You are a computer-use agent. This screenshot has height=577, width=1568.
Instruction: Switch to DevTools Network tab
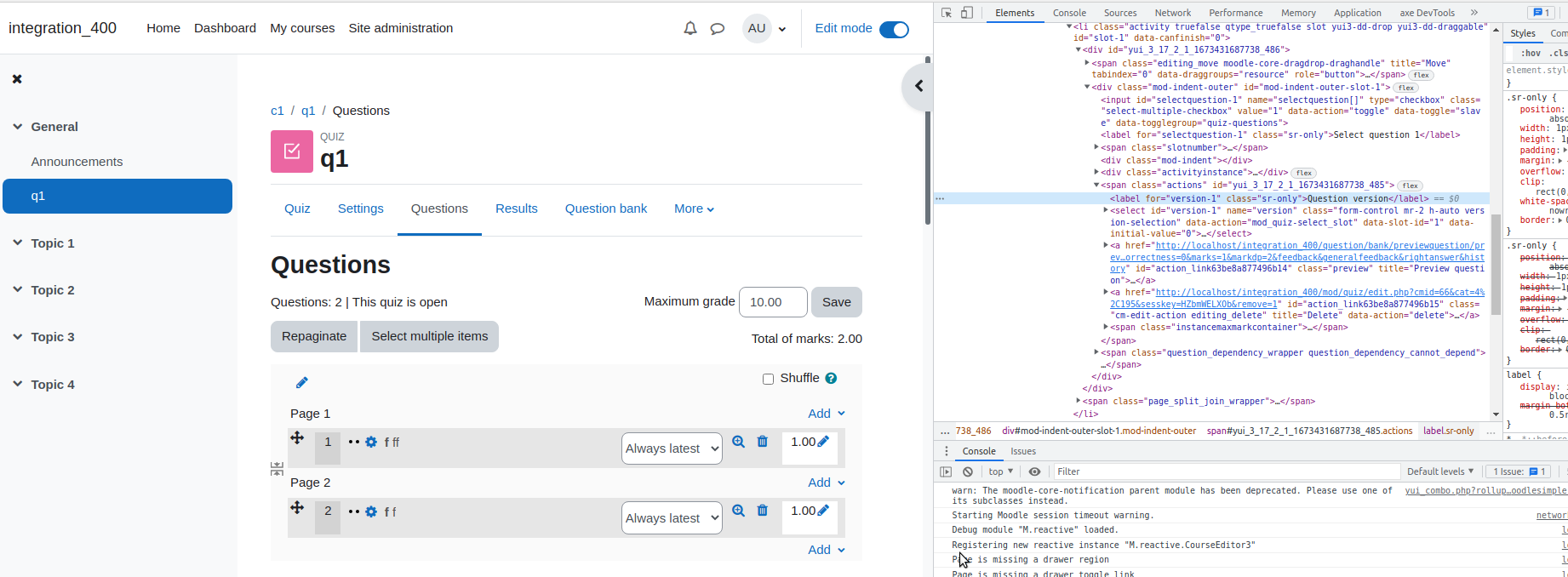[1173, 13]
